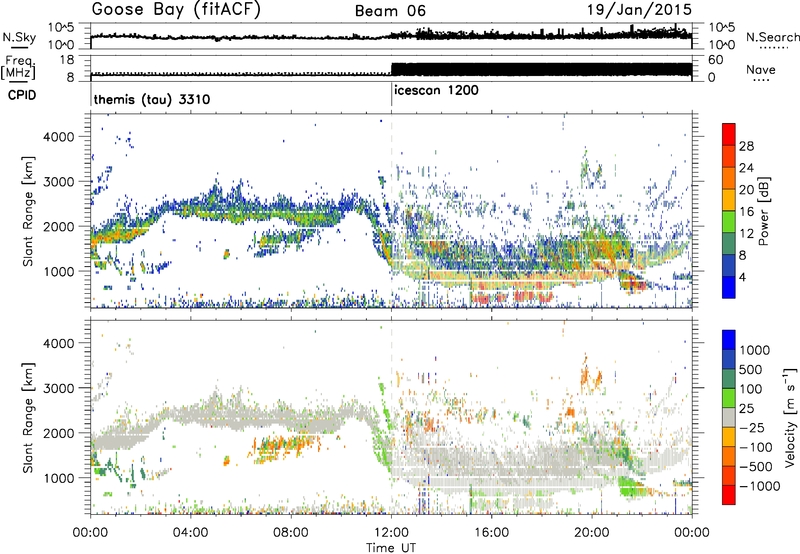This screenshot has height=554, width=800.
Task: Click the '1000' tick on Velocity color bar
Action: click(755, 350)
